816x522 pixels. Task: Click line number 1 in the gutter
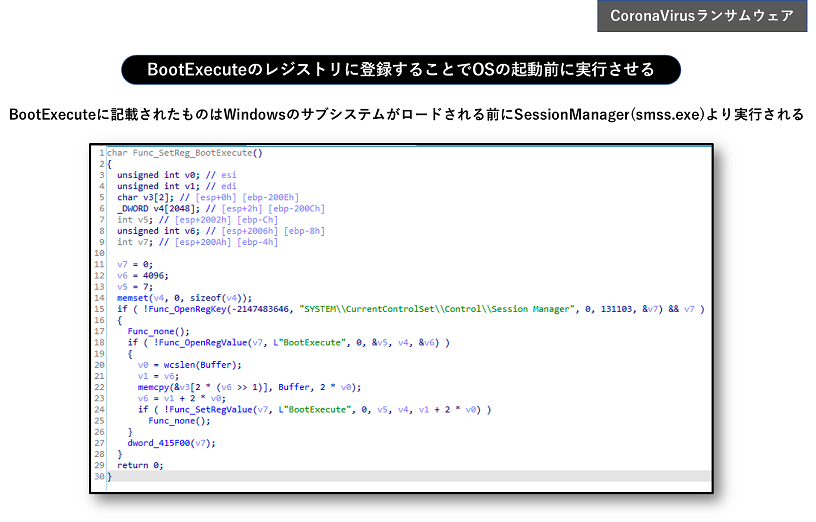101,153
